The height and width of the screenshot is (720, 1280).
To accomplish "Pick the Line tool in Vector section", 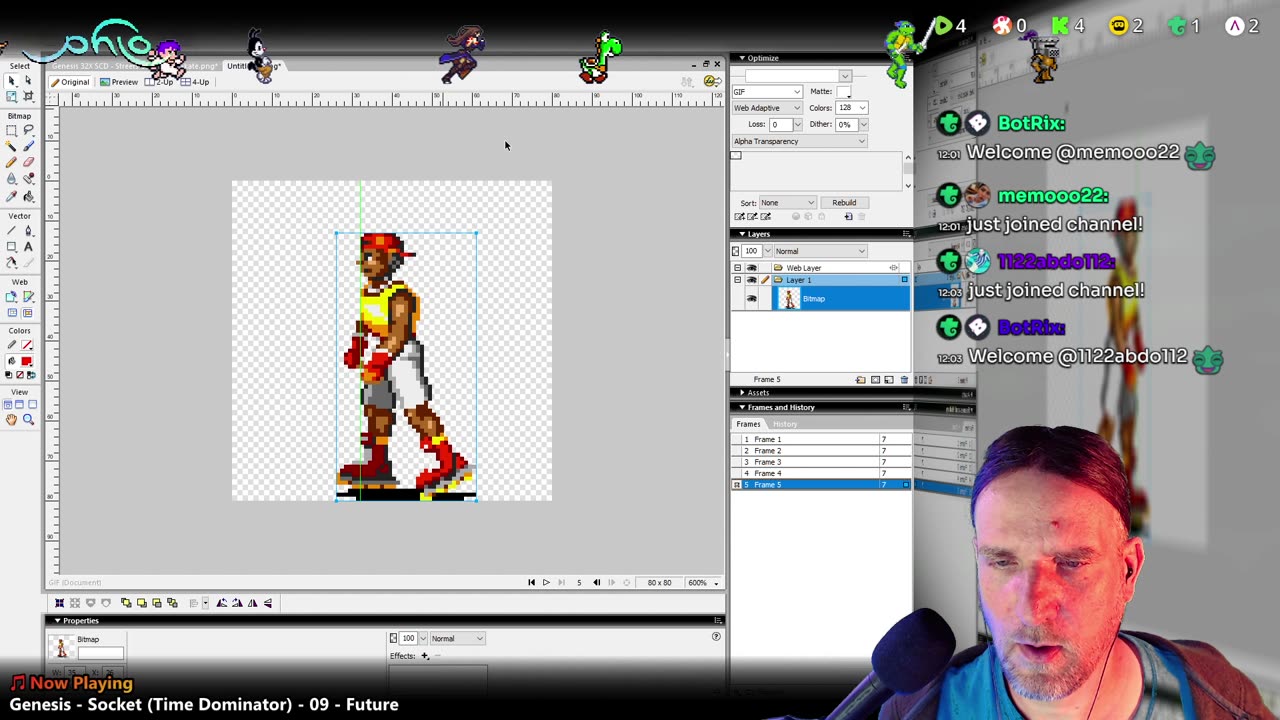I will pos(11,230).
